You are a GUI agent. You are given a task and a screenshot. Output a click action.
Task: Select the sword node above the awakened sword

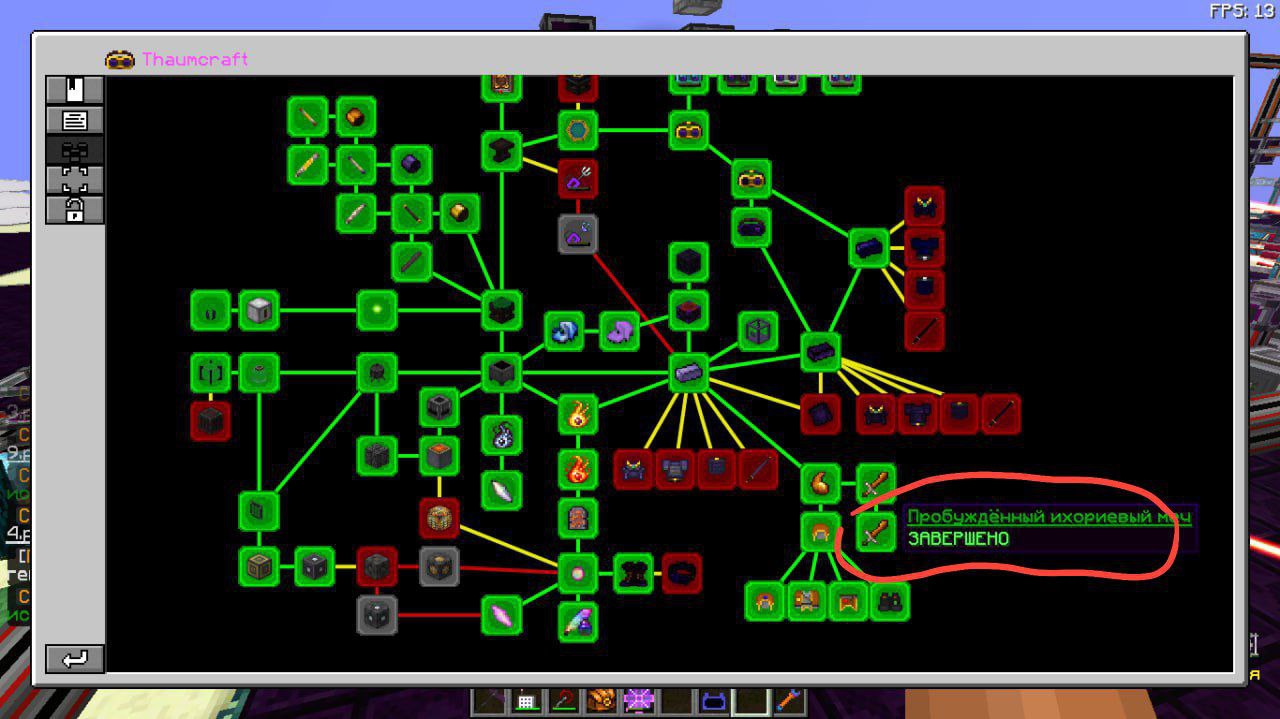point(875,483)
